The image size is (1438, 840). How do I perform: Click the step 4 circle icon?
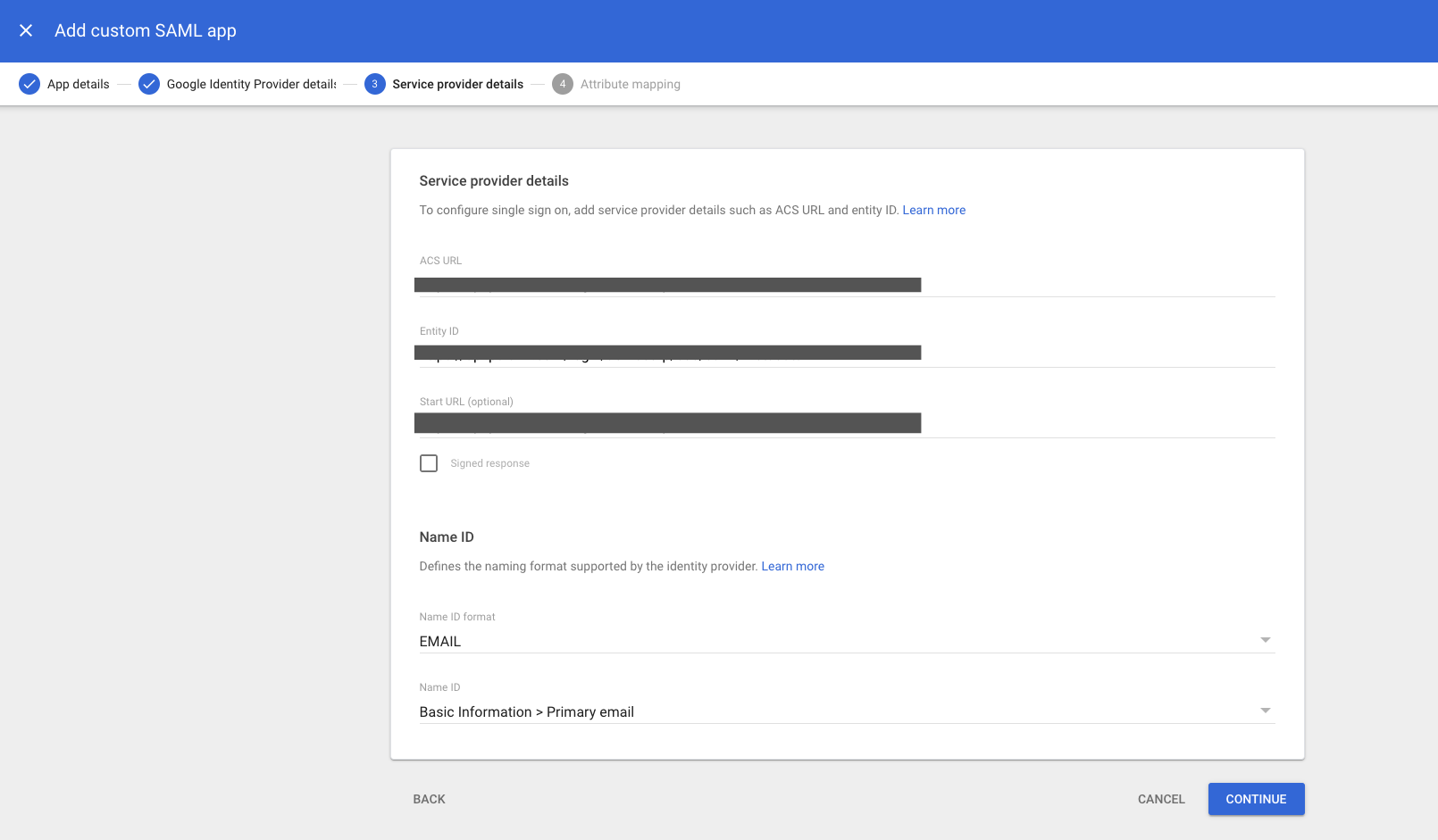(x=563, y=84)
